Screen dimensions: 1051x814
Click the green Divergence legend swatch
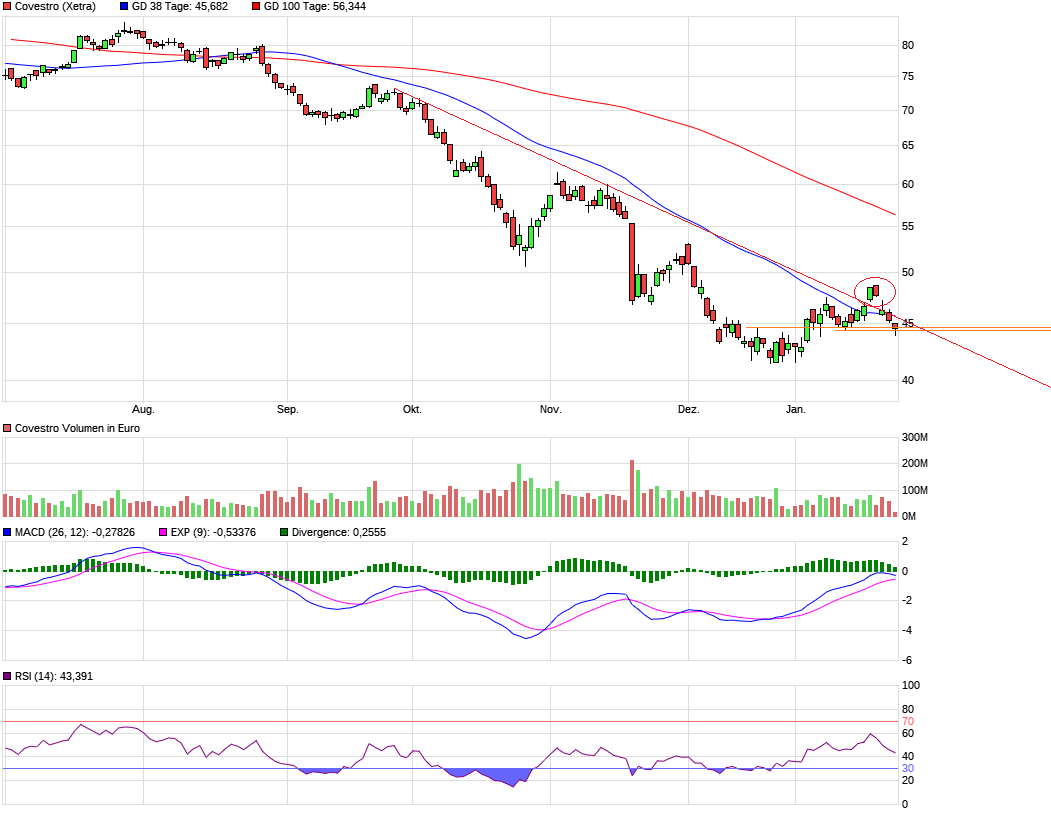tap(284, 532)
